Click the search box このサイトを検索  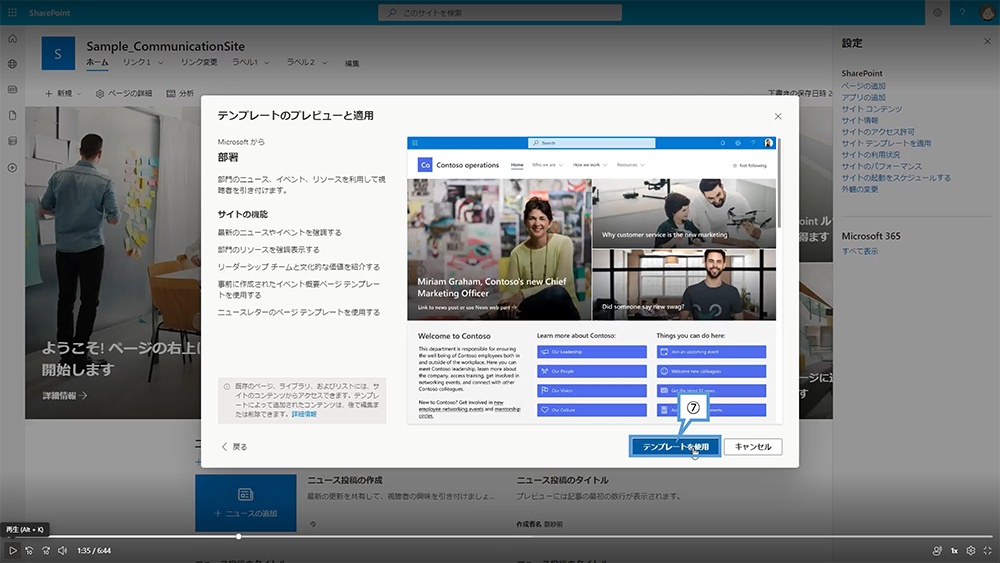coord(500,12)
